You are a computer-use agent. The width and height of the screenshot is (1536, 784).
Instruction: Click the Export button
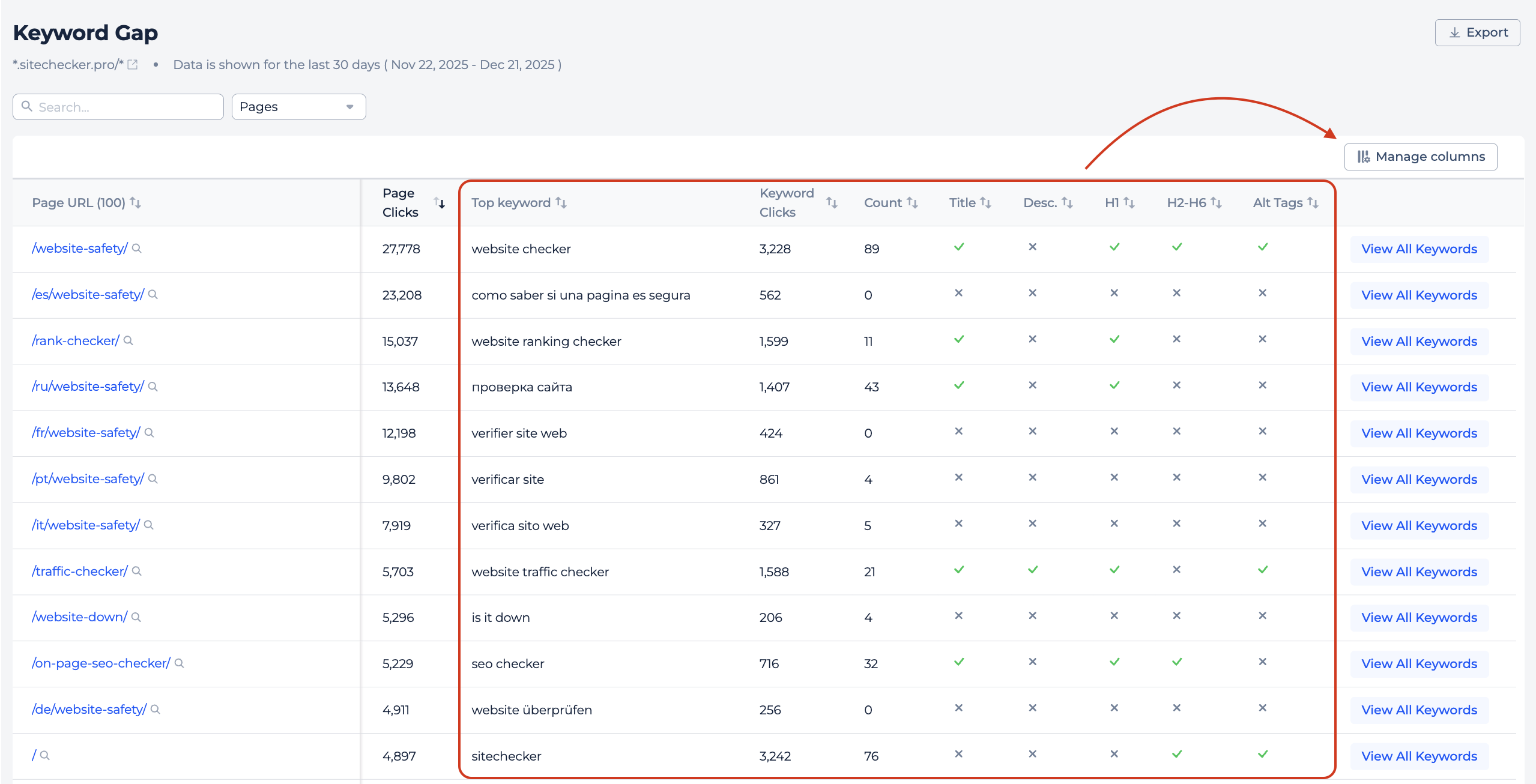(1477, 32)
